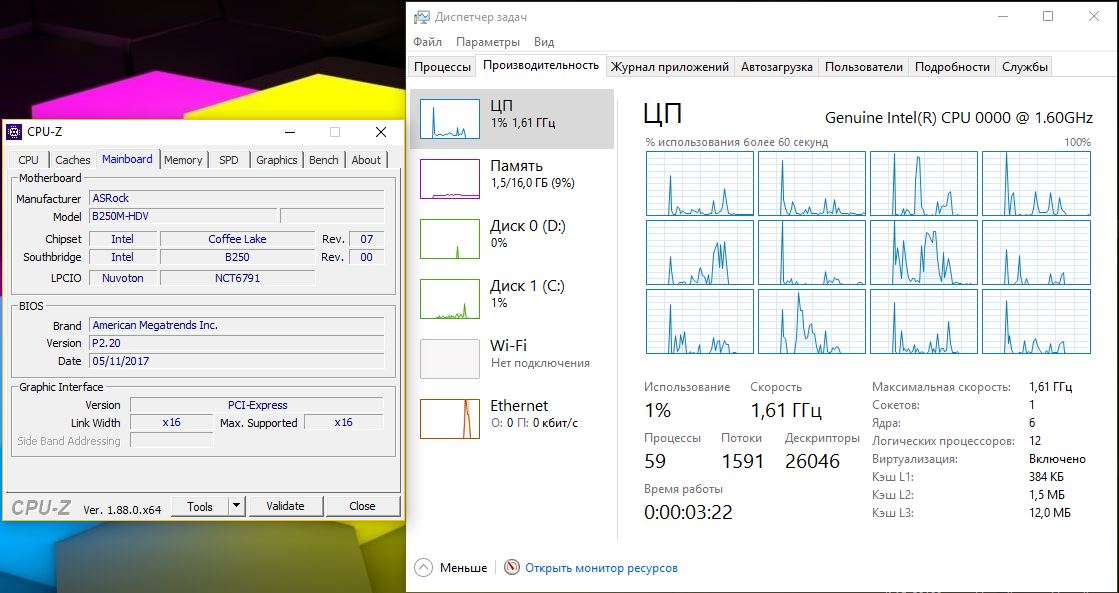The image size is (1119, 593).
Task: Open the Вид menu
Action: point(544,42)
